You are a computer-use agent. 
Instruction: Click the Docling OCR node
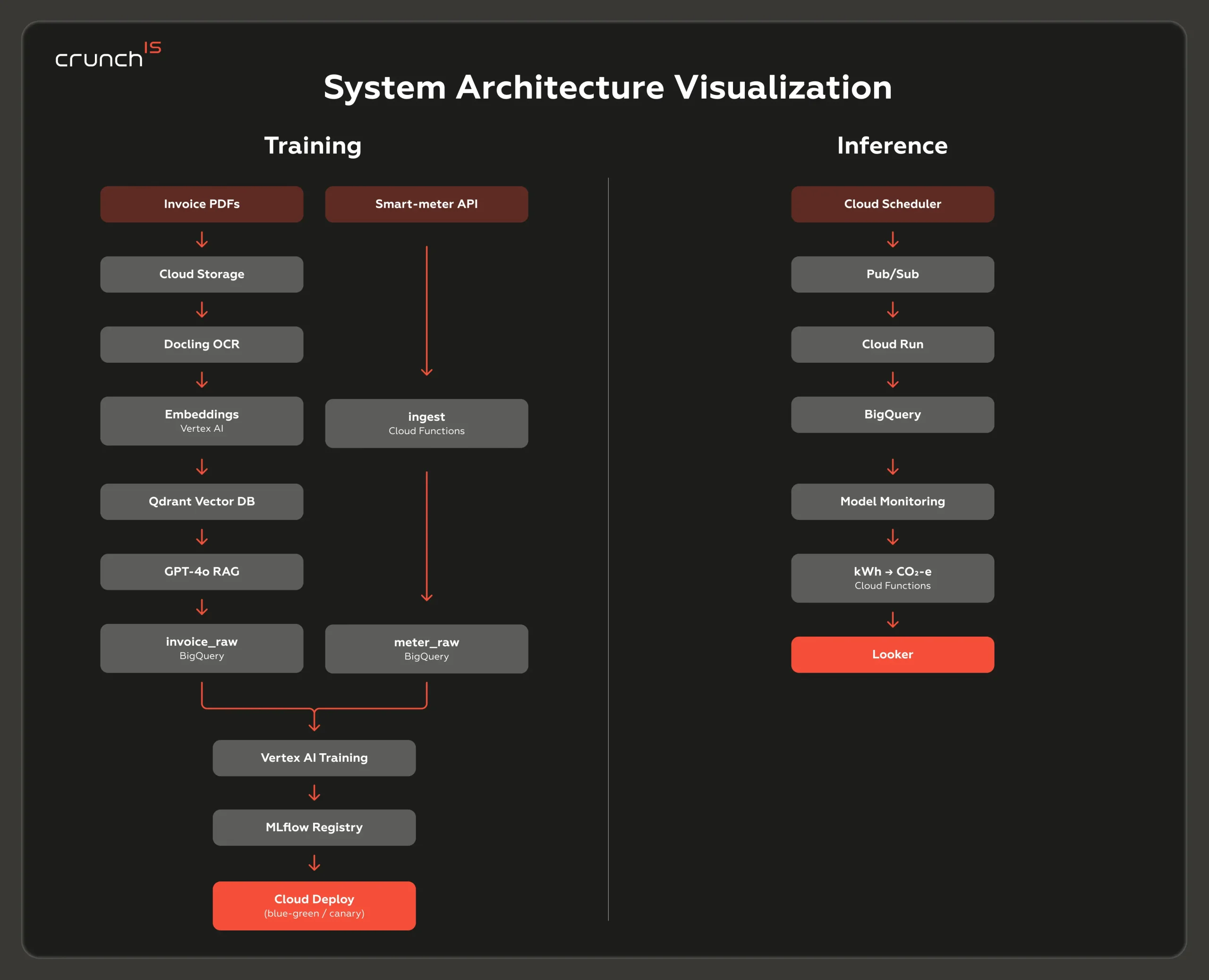pyautogui.click(x=202, y=344)
